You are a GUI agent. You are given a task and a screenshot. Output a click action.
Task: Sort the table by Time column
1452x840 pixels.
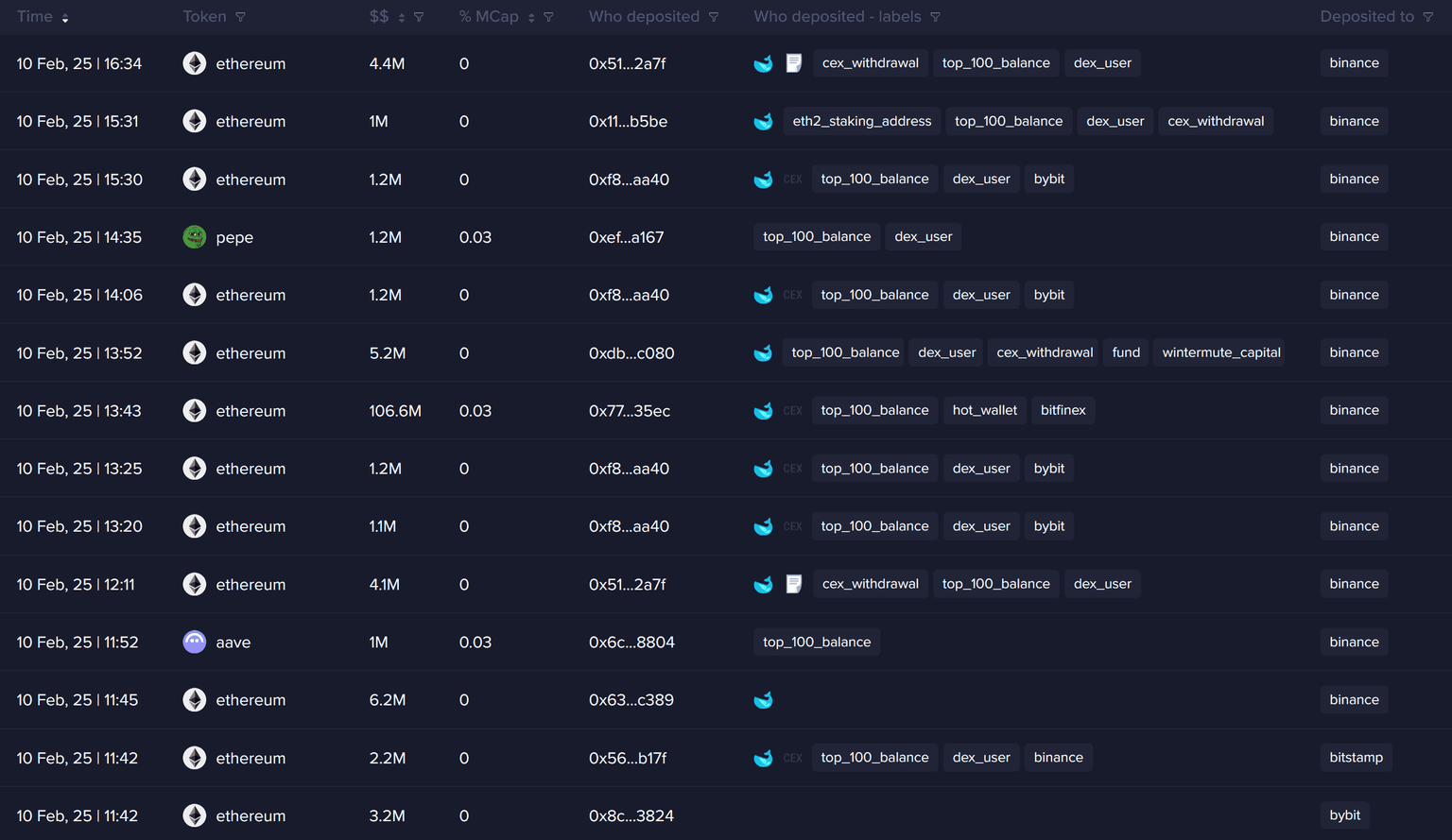(x=65, y=18)
